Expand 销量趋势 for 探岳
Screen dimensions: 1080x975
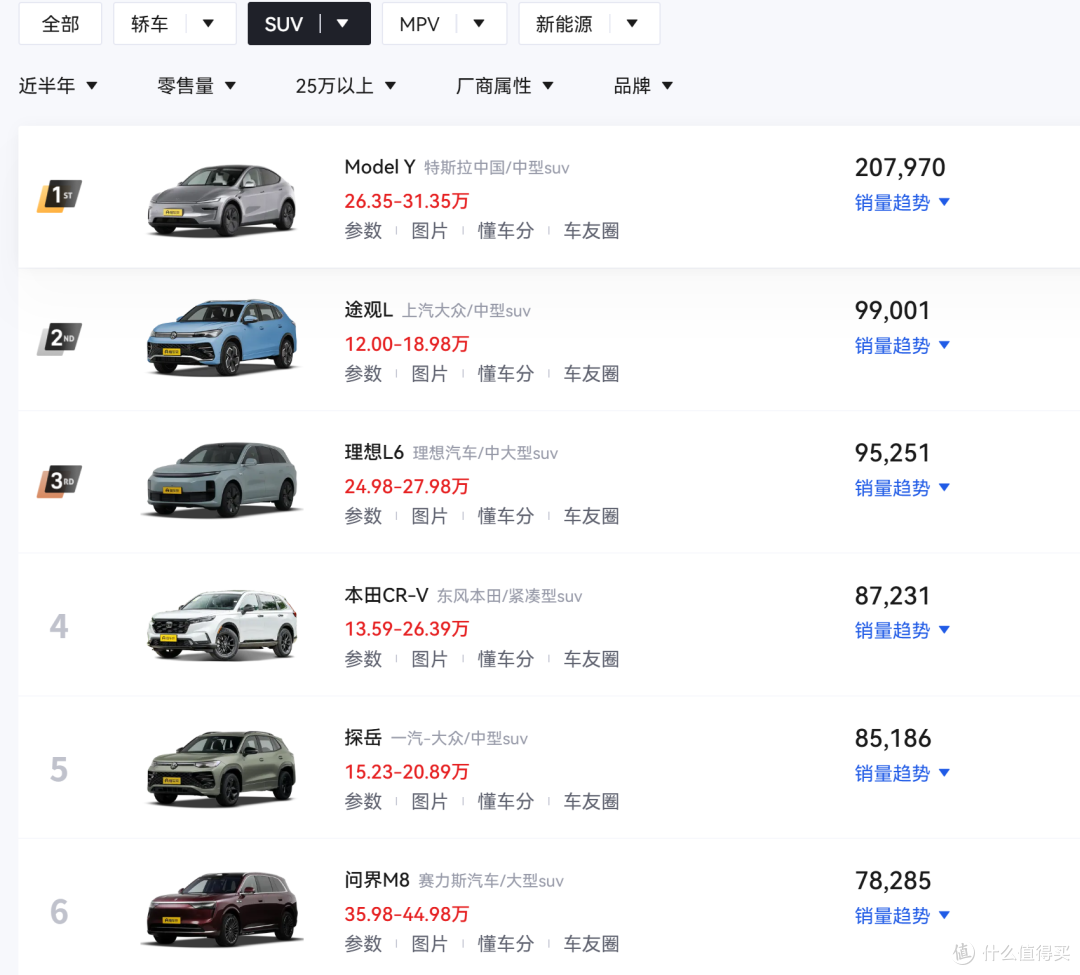click(902, 773)
